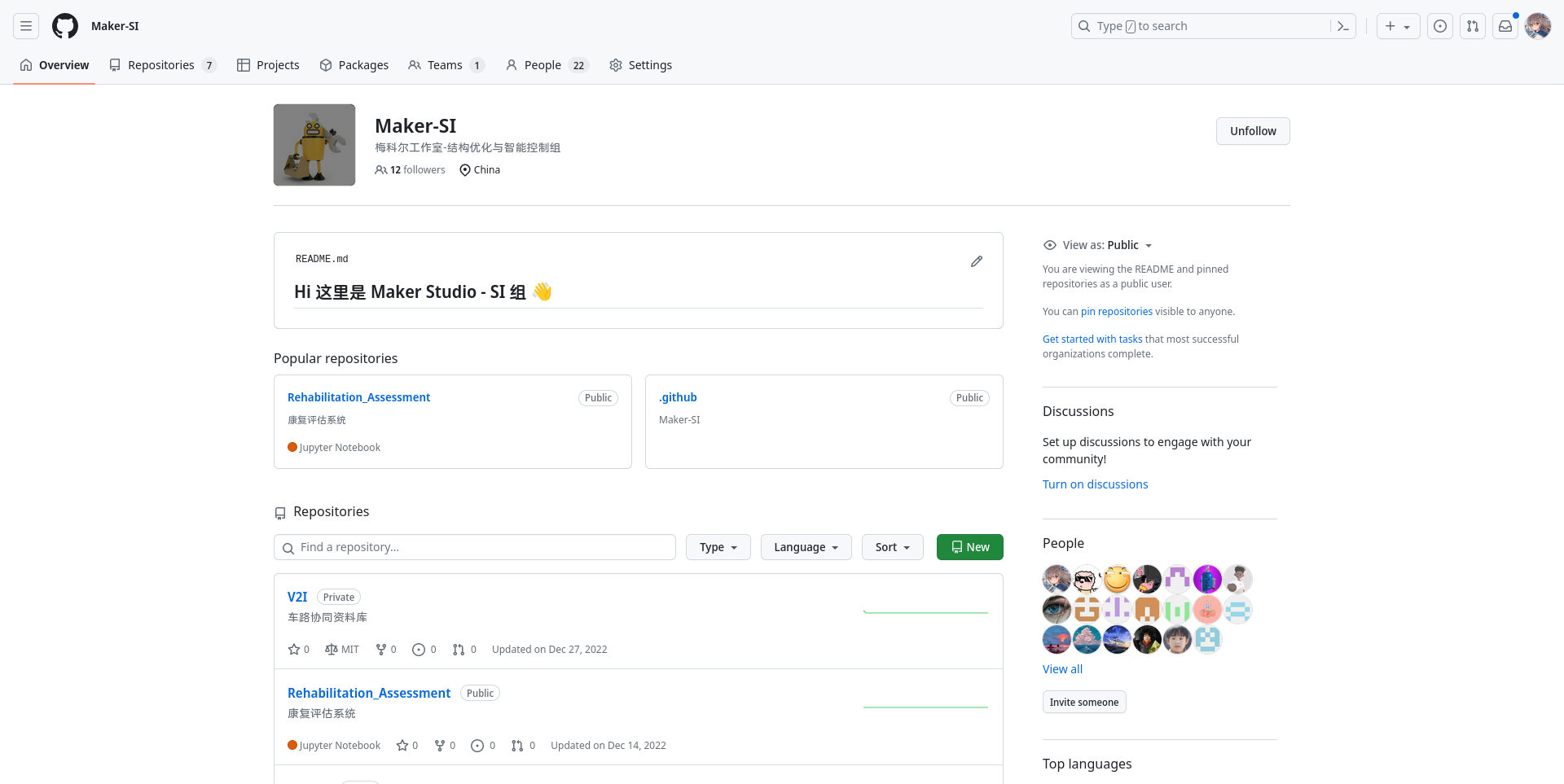The image size is (1564, 784).
Task: Open forks of Rehabilitation_Assessment list row
Action: [445, 746]
